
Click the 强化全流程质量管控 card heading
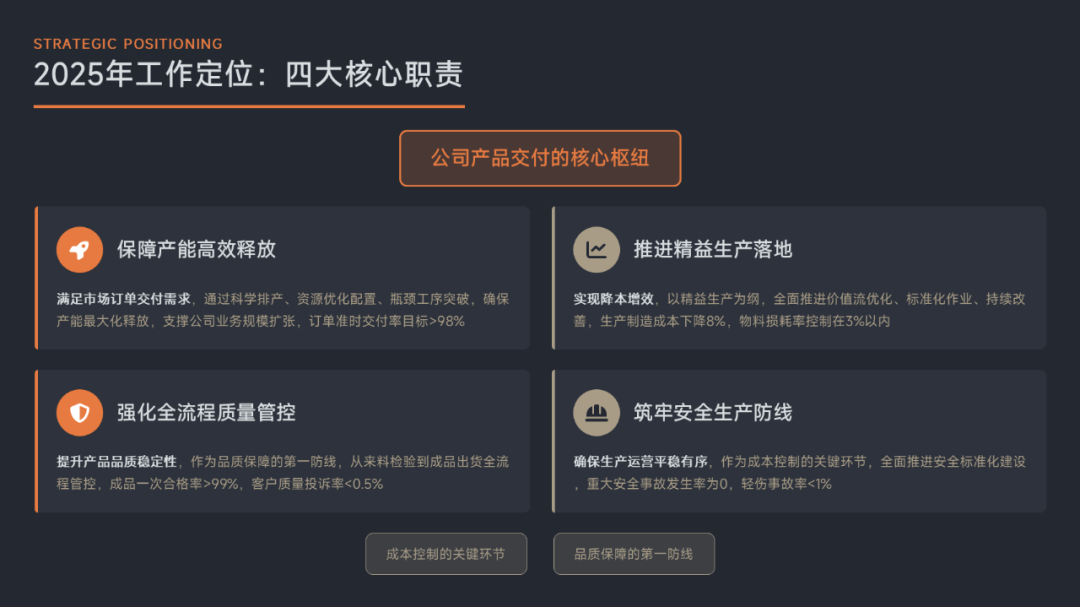206,413
